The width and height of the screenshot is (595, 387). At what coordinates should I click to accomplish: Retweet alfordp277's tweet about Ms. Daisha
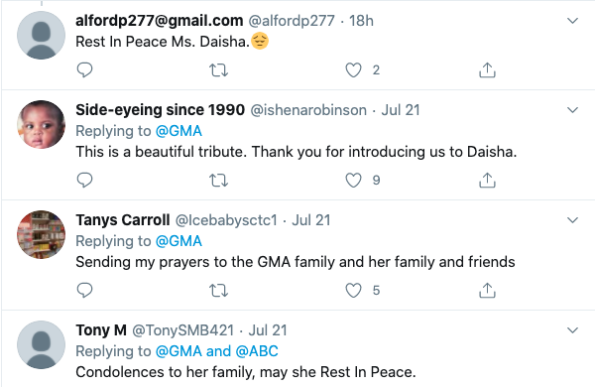tap(219, 70)
